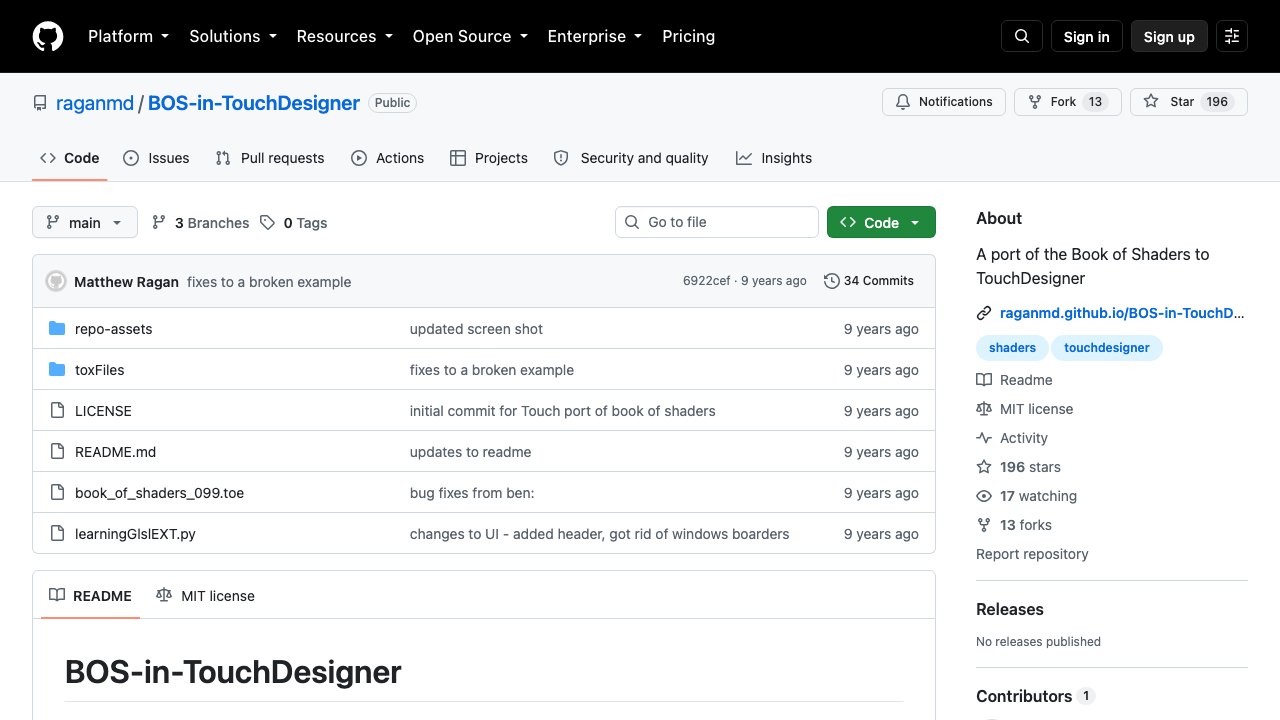Click the link icon beside the website URL
This screenshot has height=720, width=1280.
click(x=984, y=313)
